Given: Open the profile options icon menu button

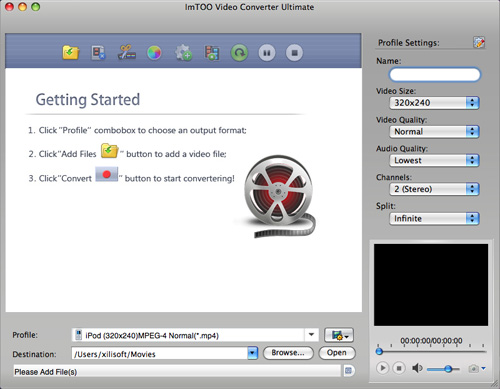Looking at the screenshot, I should (x=339, y=335).
